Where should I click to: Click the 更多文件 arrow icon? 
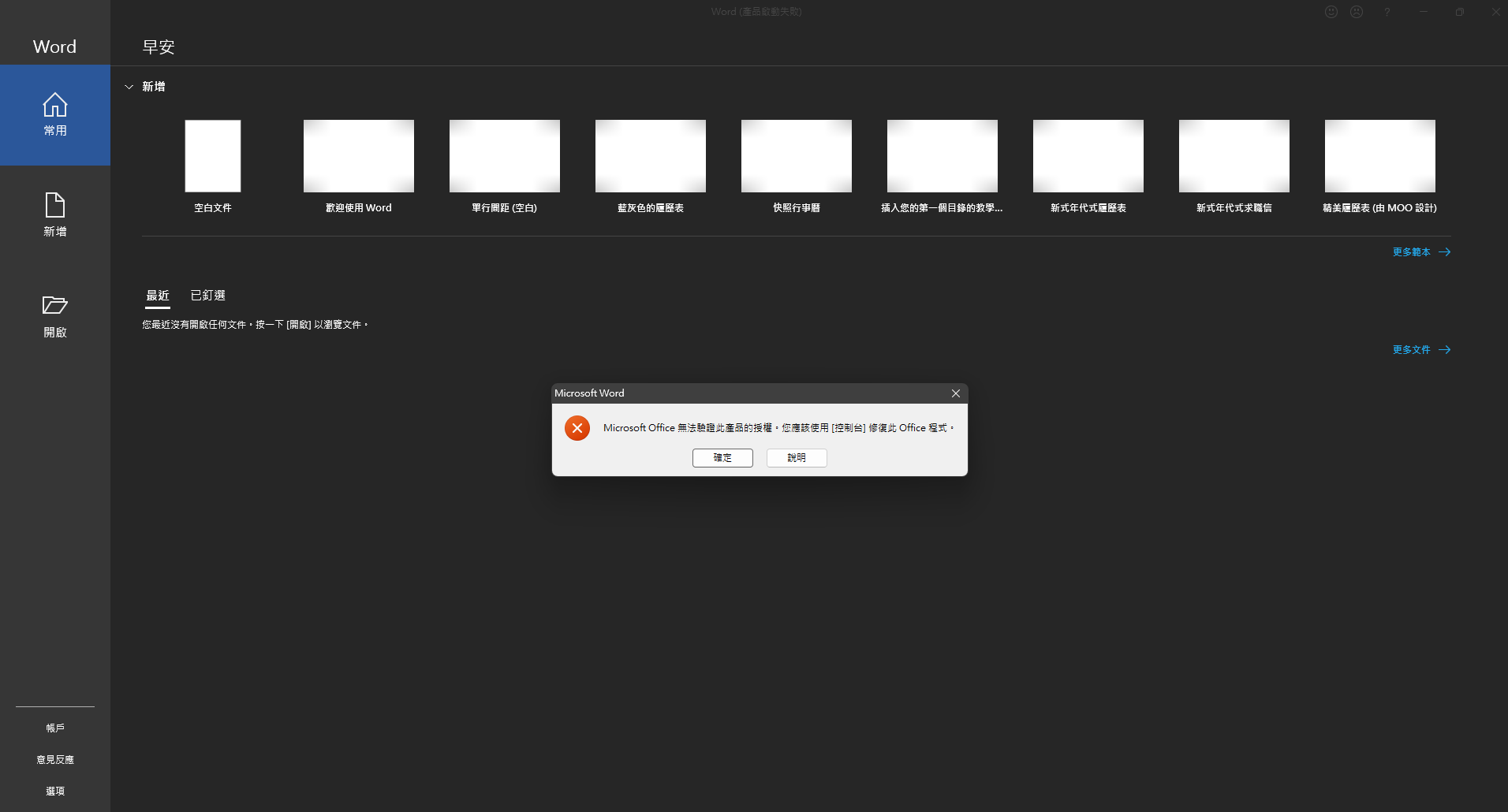[1444, 349]
